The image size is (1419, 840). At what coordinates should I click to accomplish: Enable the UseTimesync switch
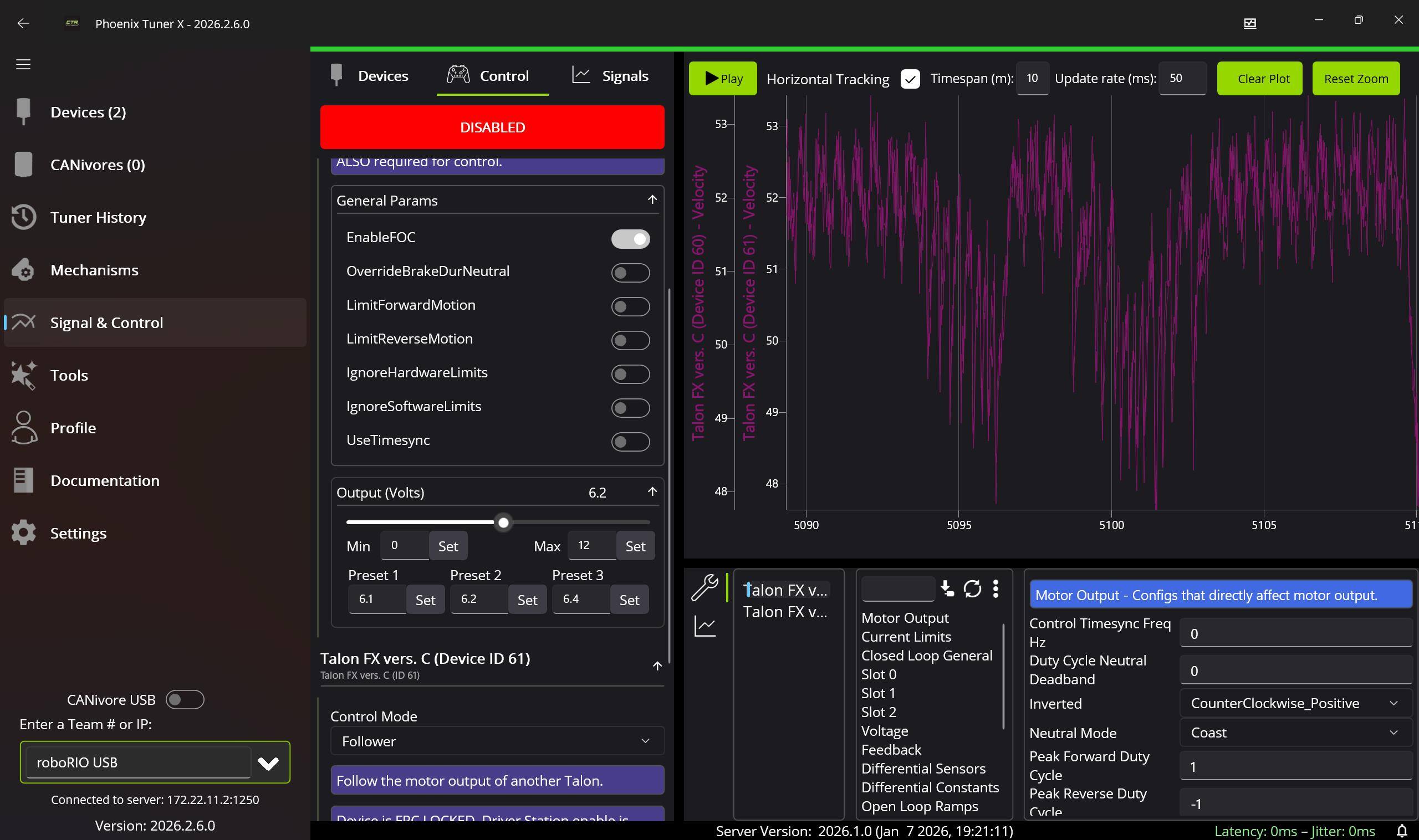coord(630,442)
